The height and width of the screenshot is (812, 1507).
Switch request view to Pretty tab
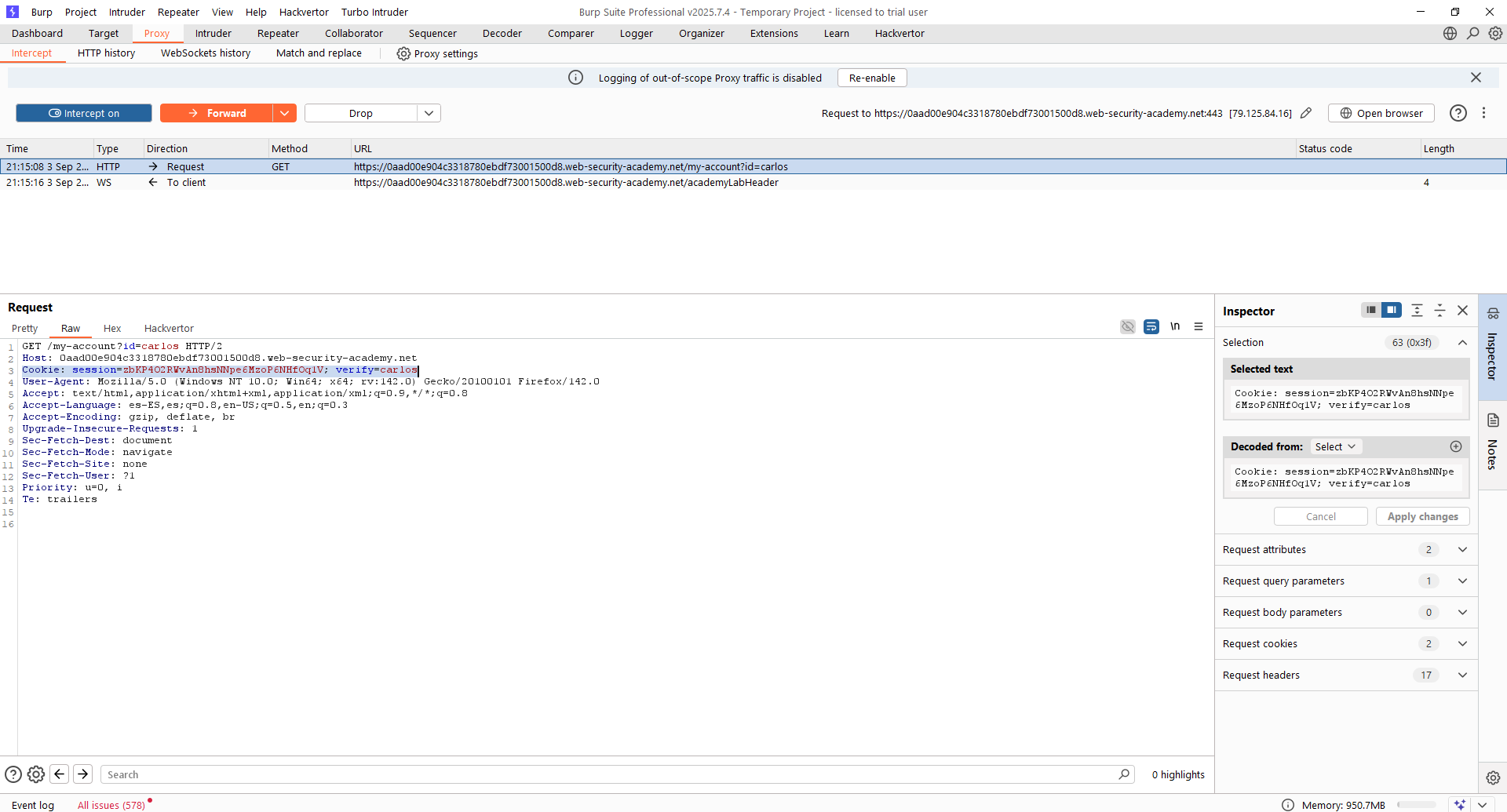[24, 328]
